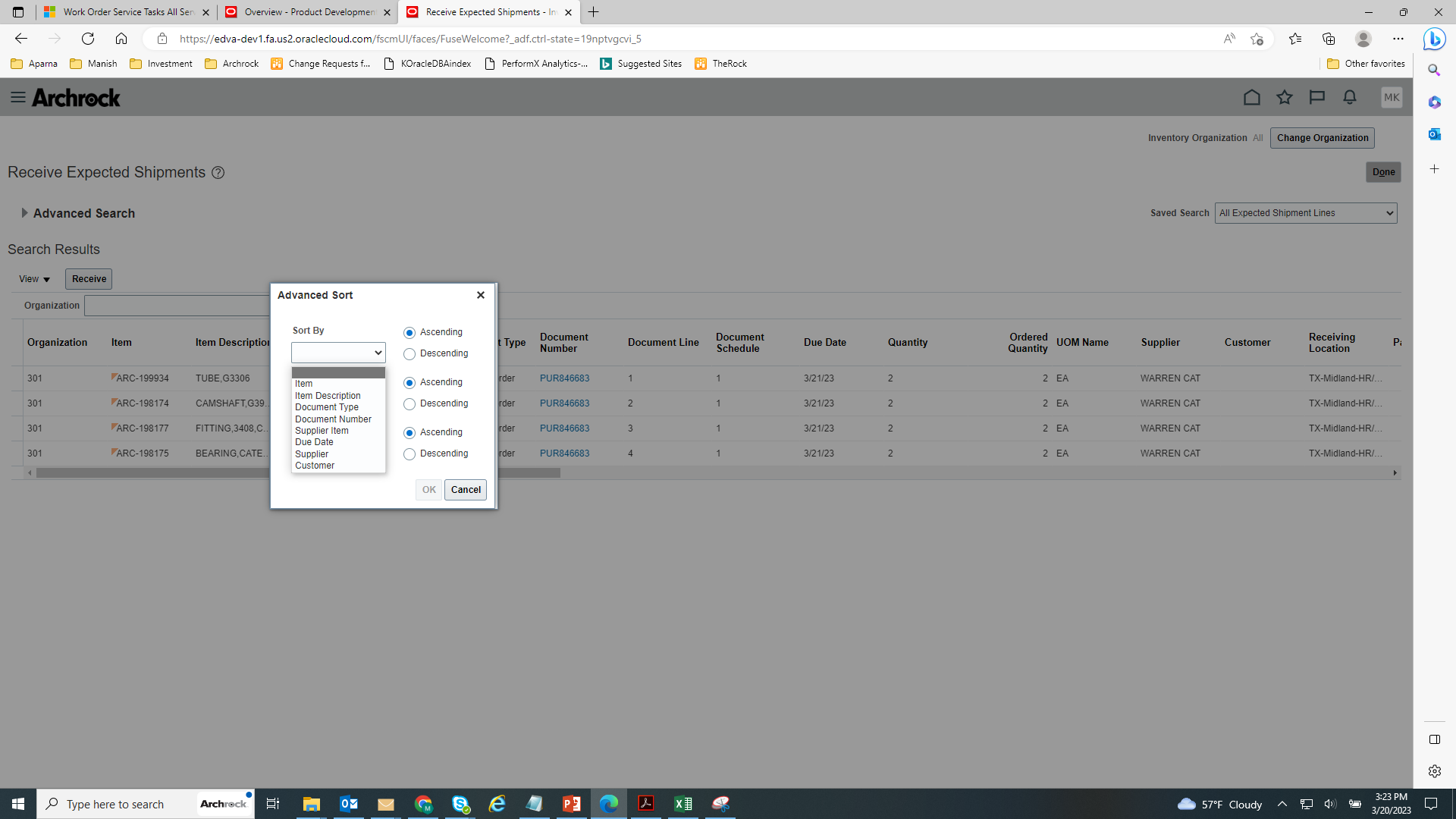Open Skype from the taskbar
Viewport: 1456px width, 819px height.
[460, 804]
